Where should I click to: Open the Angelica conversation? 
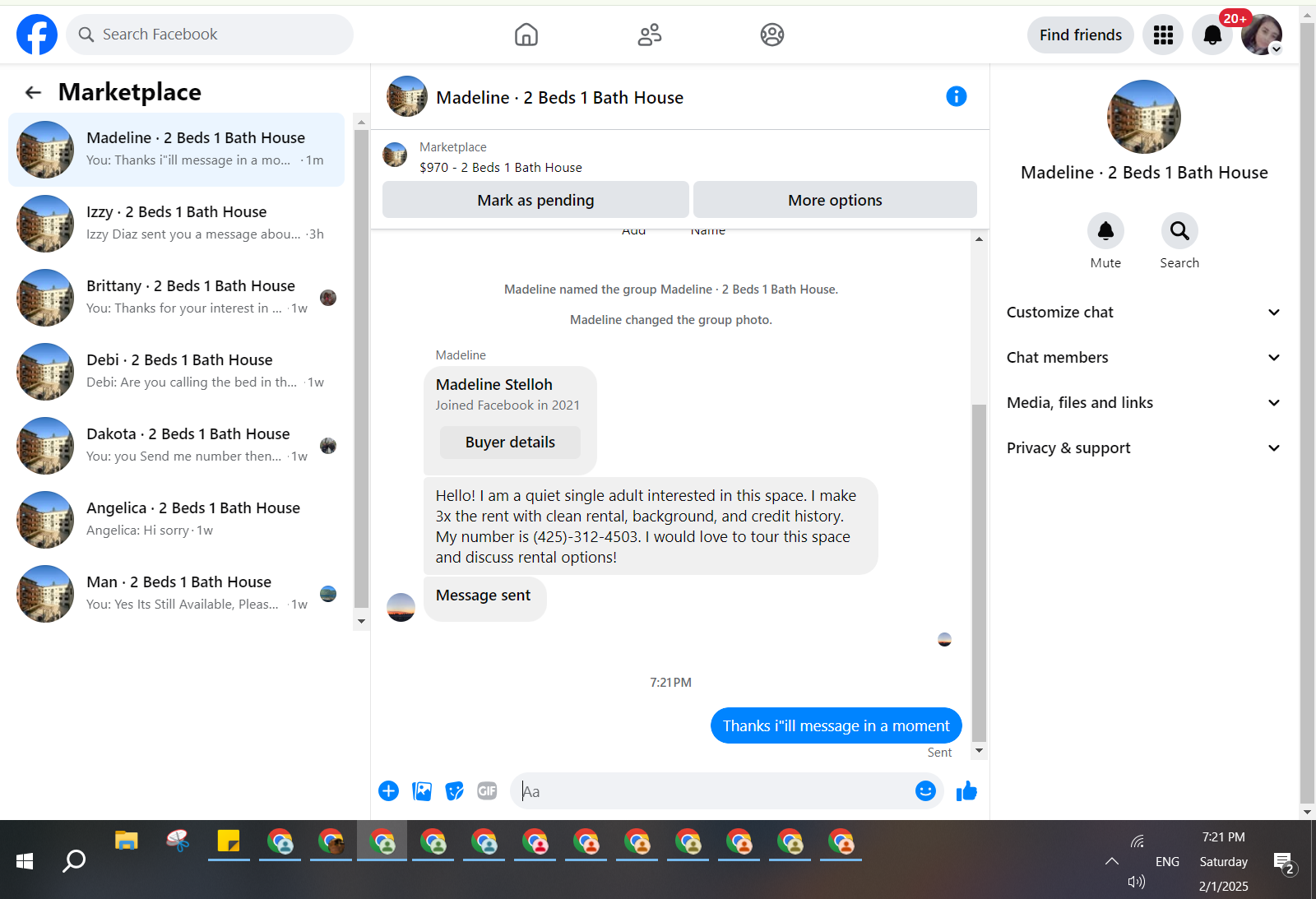point(177,520)
